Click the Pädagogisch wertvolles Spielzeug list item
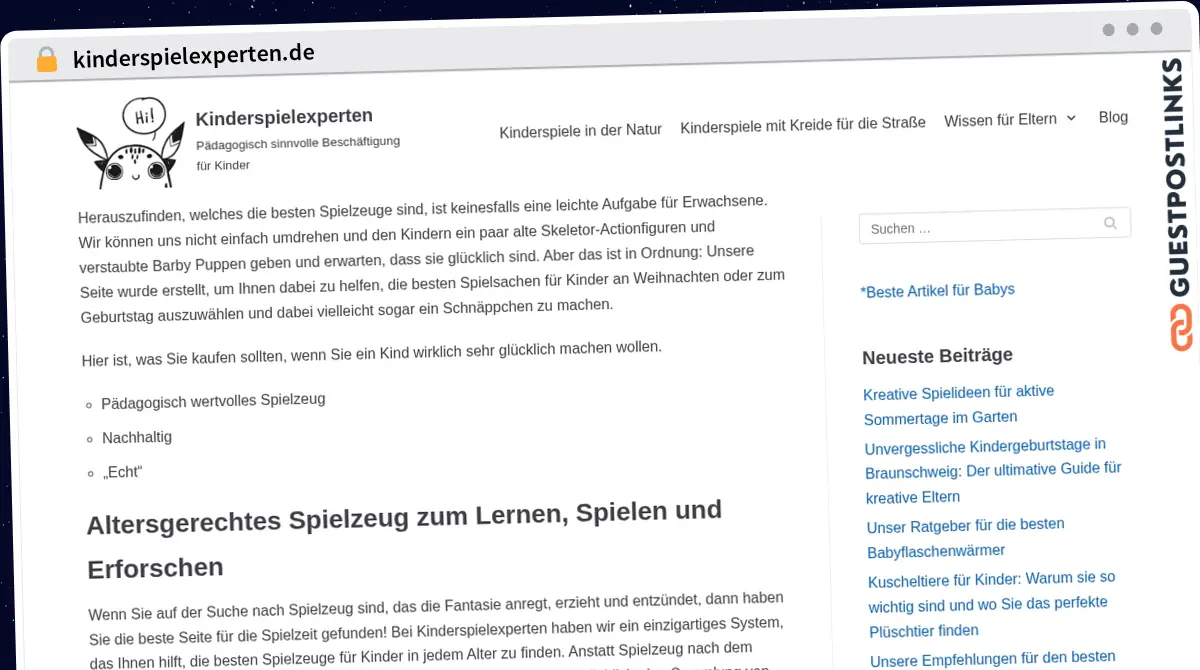The height and width of the screenshot is (670, 1200). [213, 401]
